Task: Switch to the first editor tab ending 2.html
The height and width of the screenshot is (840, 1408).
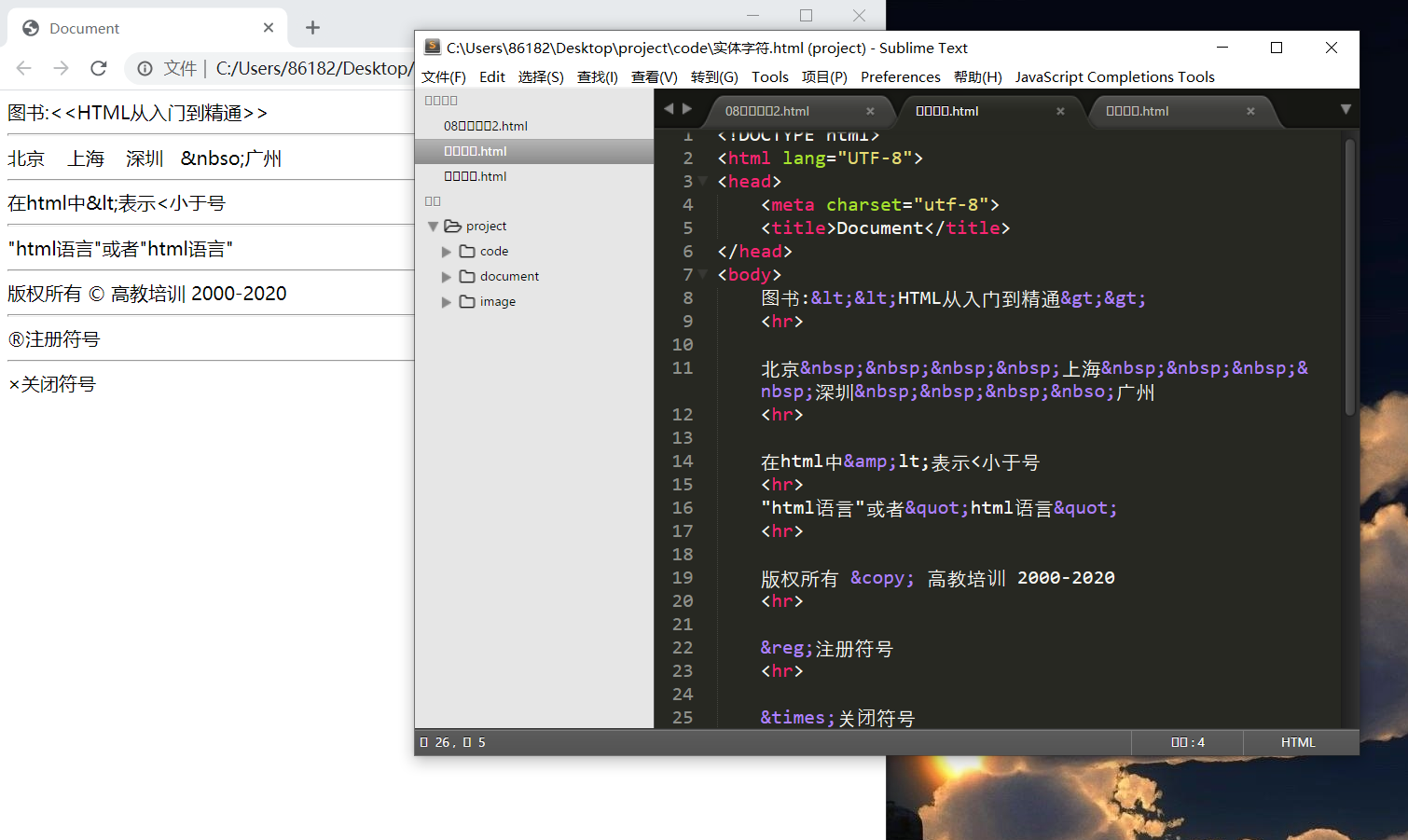Action: point(767,111)
